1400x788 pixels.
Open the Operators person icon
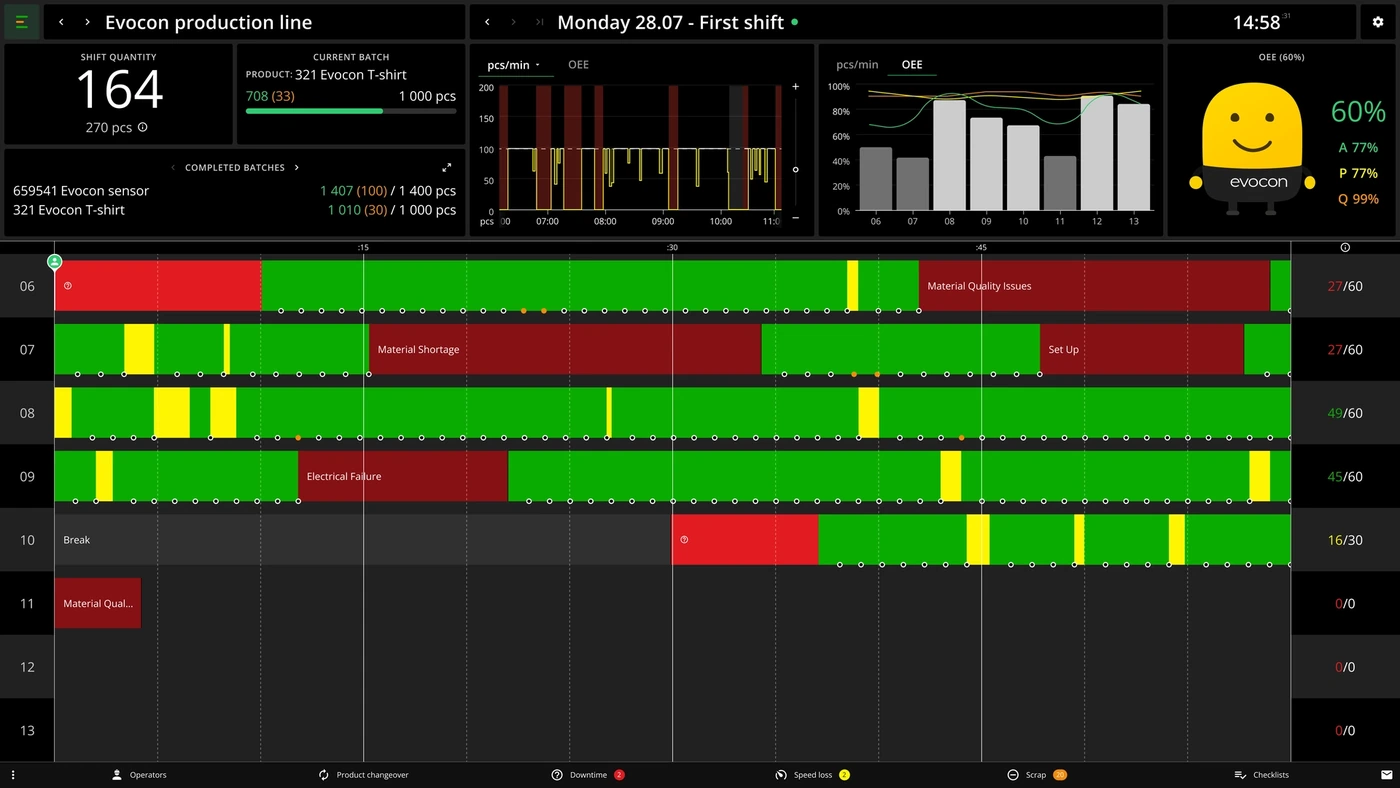pyautogui.click(x=117, y=775)
